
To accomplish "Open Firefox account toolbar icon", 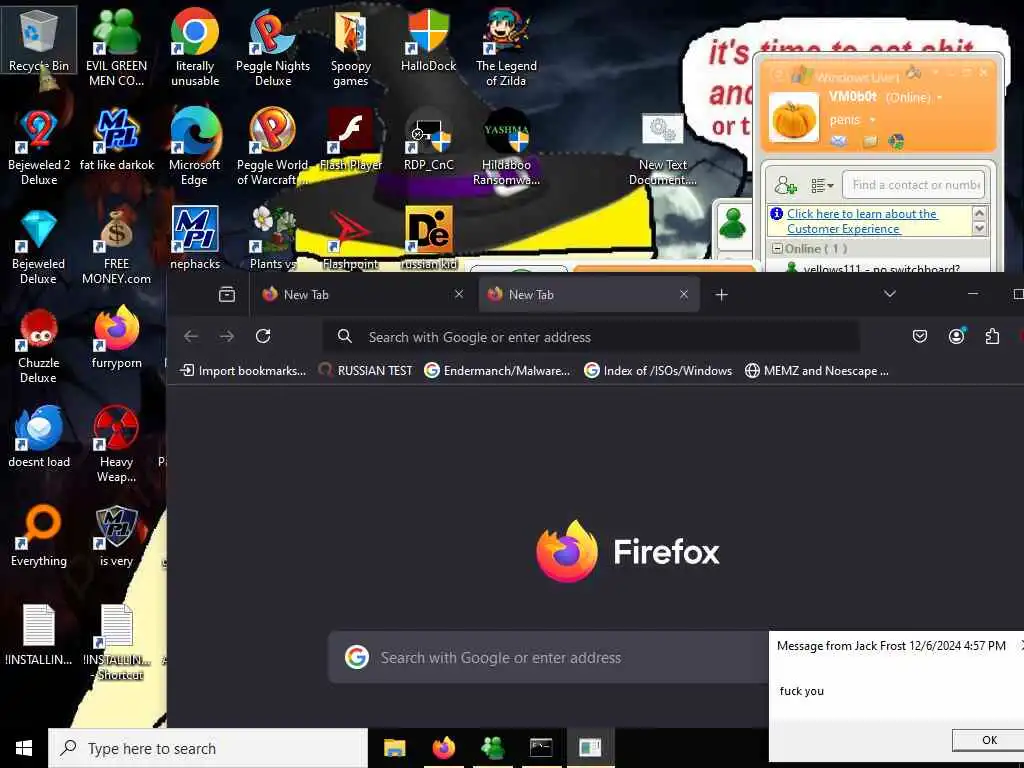I will [x=956, y=337].
